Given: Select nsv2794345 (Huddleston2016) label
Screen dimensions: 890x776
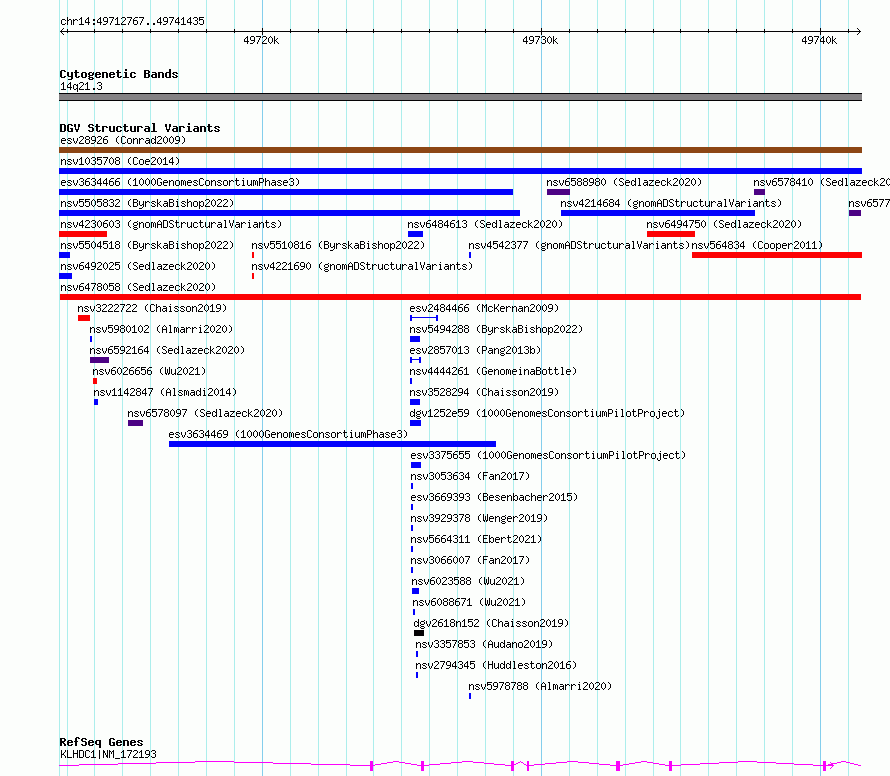Looking at the screenshot, I should click(x=496, y=665).
